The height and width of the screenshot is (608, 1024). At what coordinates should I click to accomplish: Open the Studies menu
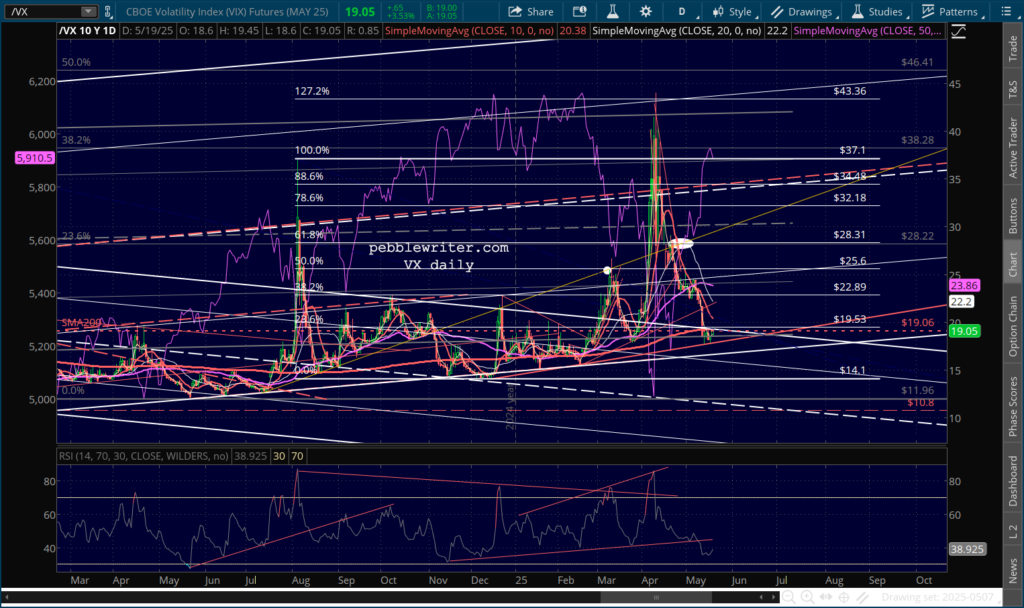point(879,12)
